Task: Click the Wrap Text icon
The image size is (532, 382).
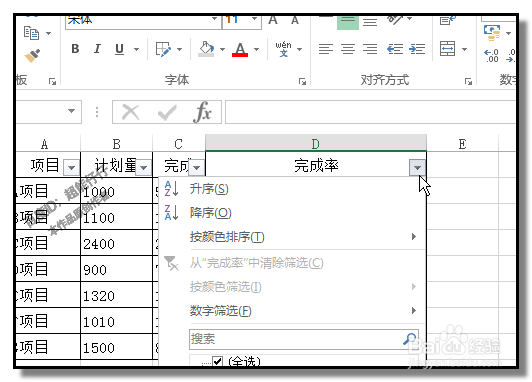Action: click(x=448, y=21)
